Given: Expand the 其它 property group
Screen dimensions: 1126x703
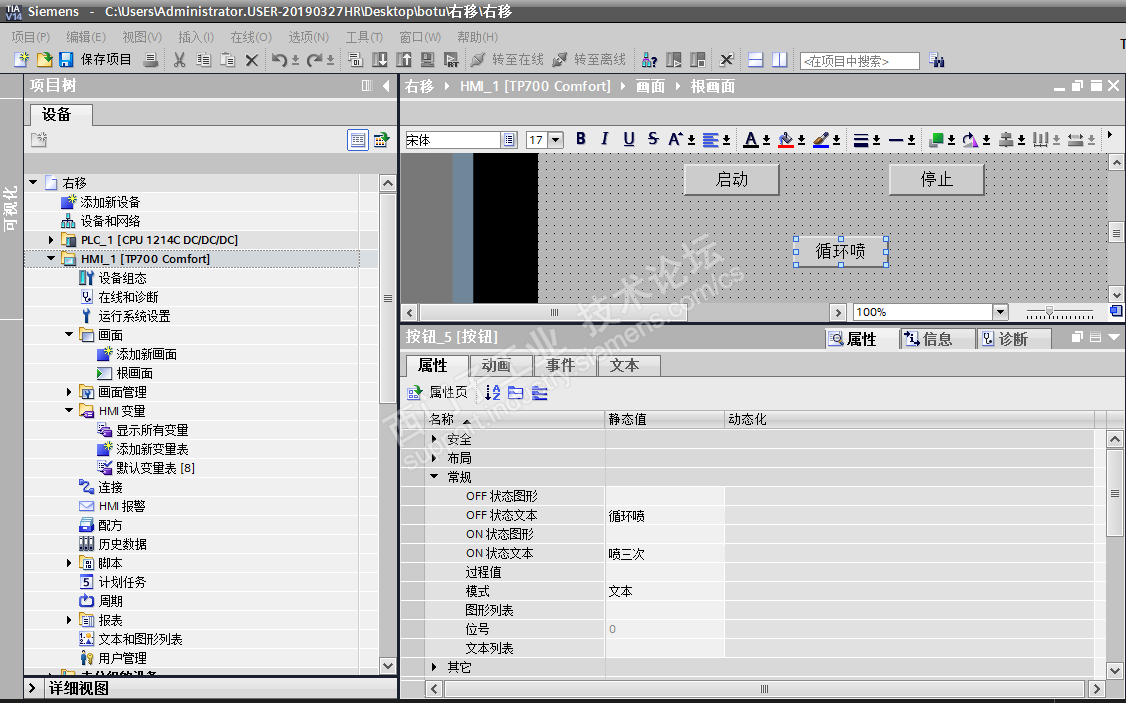Looking at the screenshot, I should (434, 667).
